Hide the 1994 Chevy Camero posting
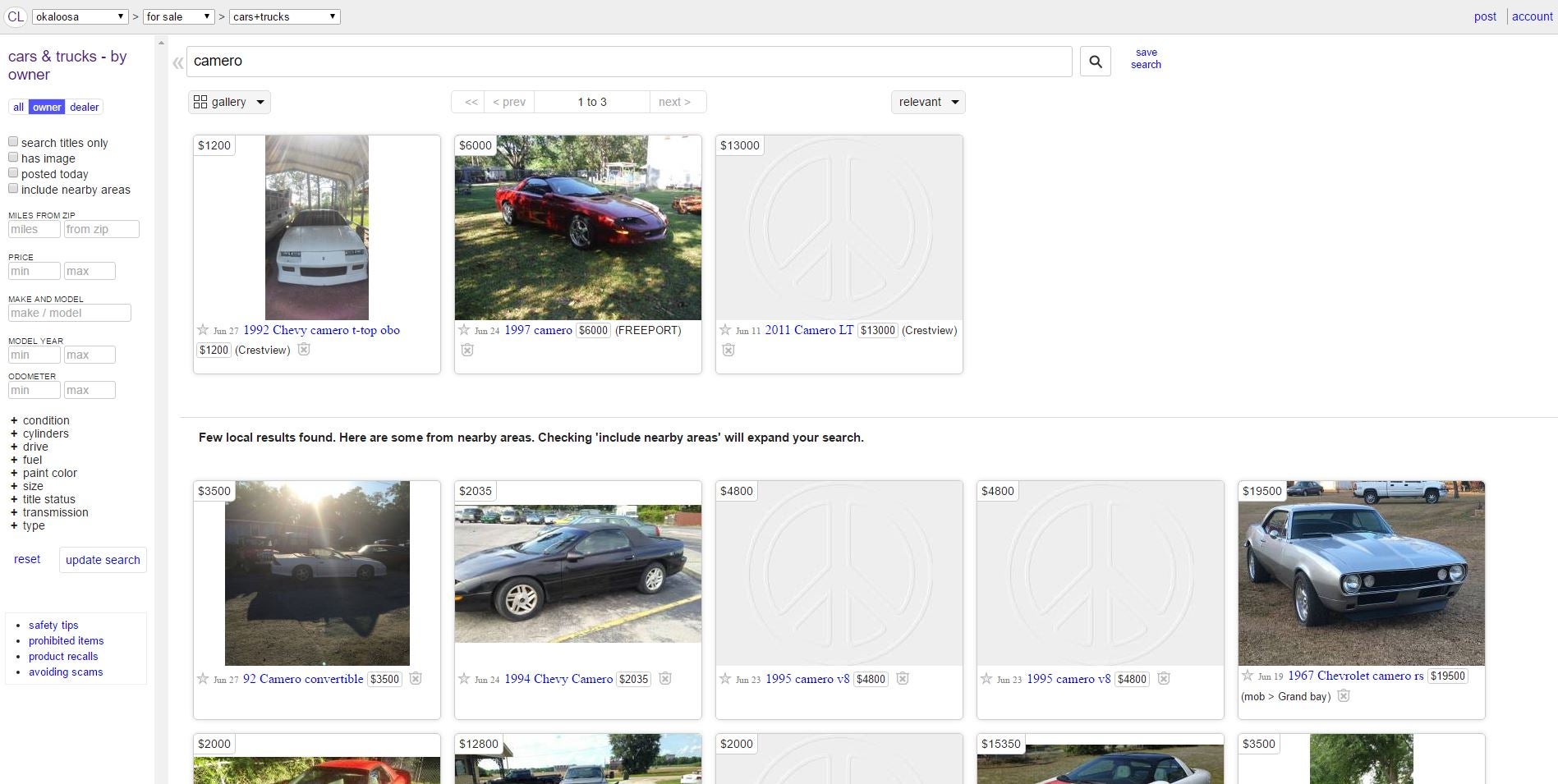This screenshot has height=784, width=1558. tap(665, 679)
